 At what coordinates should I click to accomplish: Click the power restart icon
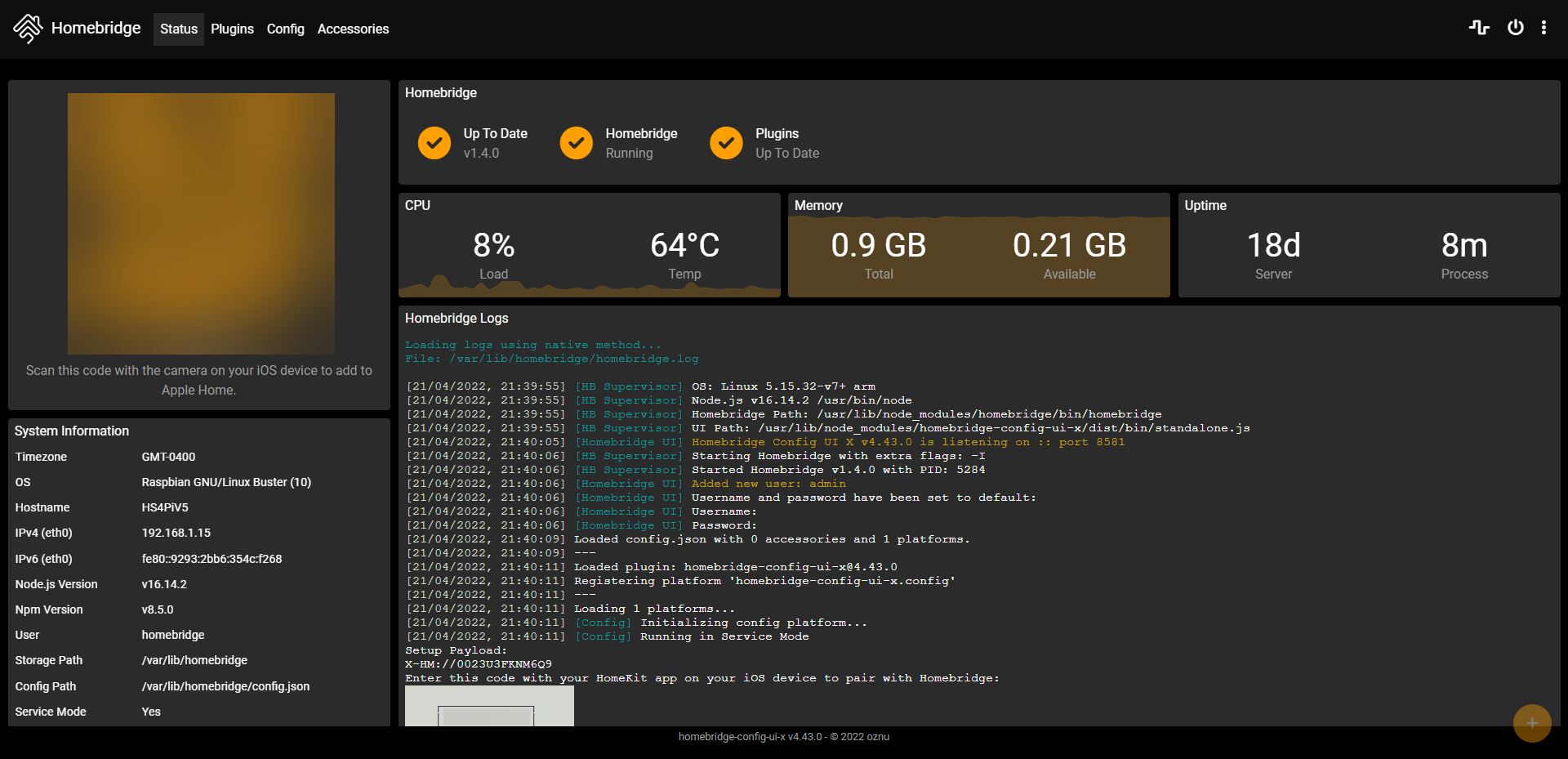[1515, 28]
